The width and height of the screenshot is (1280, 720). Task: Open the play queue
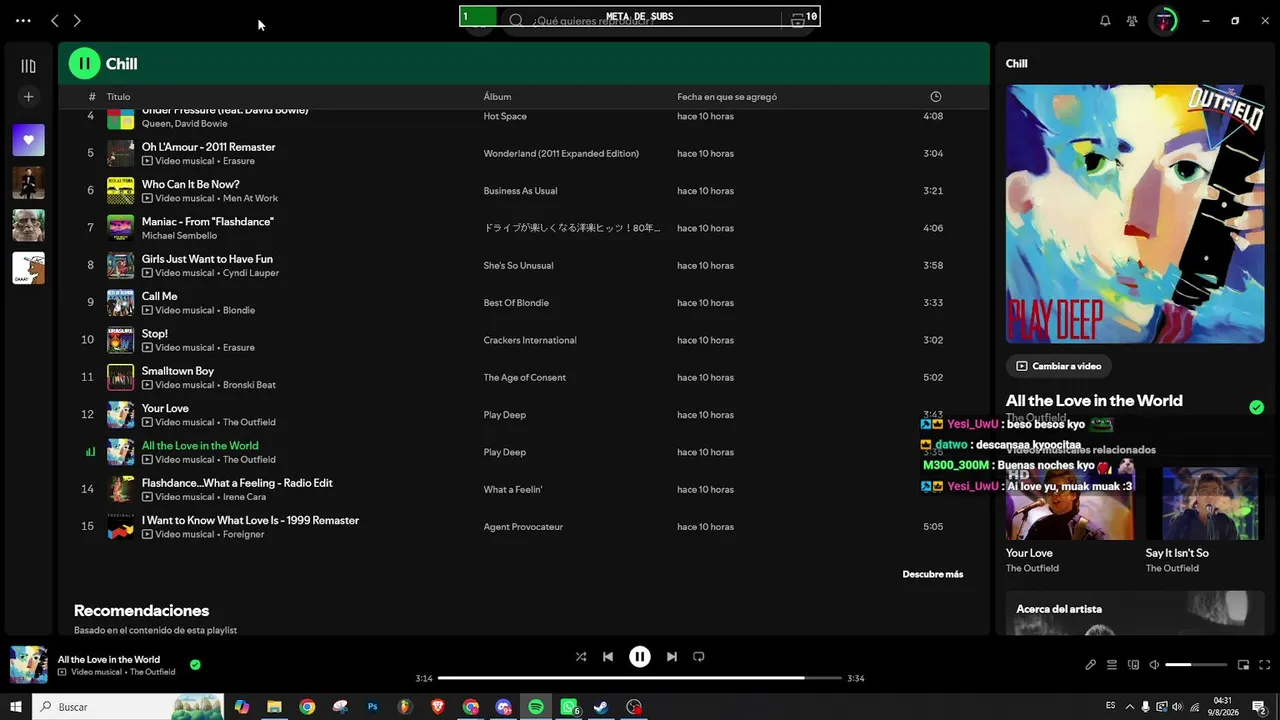1112,665
